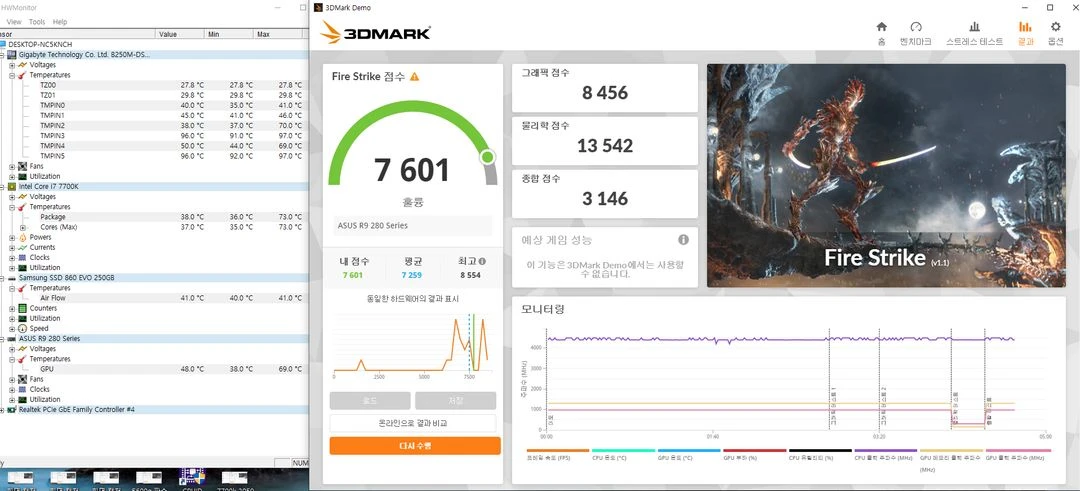The height and width of the screenshot is (491, 1080).
Task: Click the Value column header
Action: tap(181, 34)
